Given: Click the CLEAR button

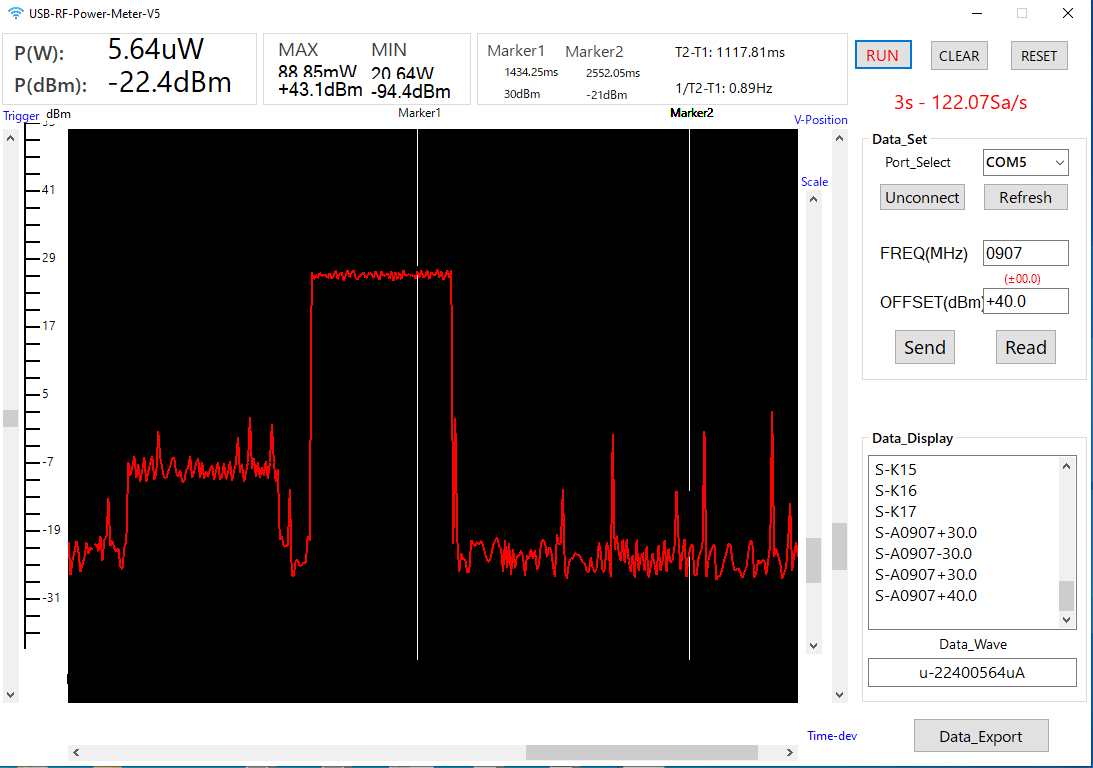Looking at the screenshot, I should coord(958,56).
